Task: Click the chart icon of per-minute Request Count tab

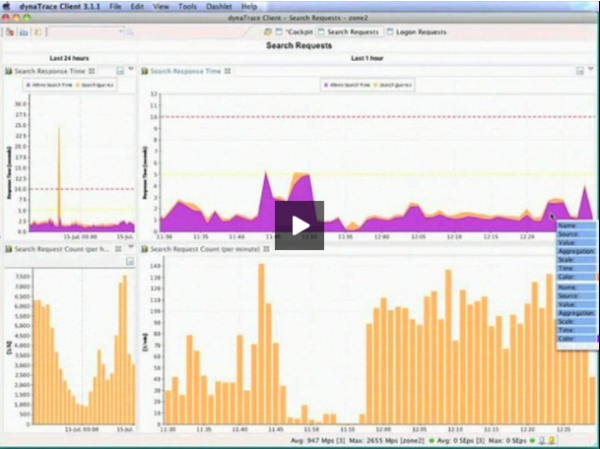Action: click(145, 249)
